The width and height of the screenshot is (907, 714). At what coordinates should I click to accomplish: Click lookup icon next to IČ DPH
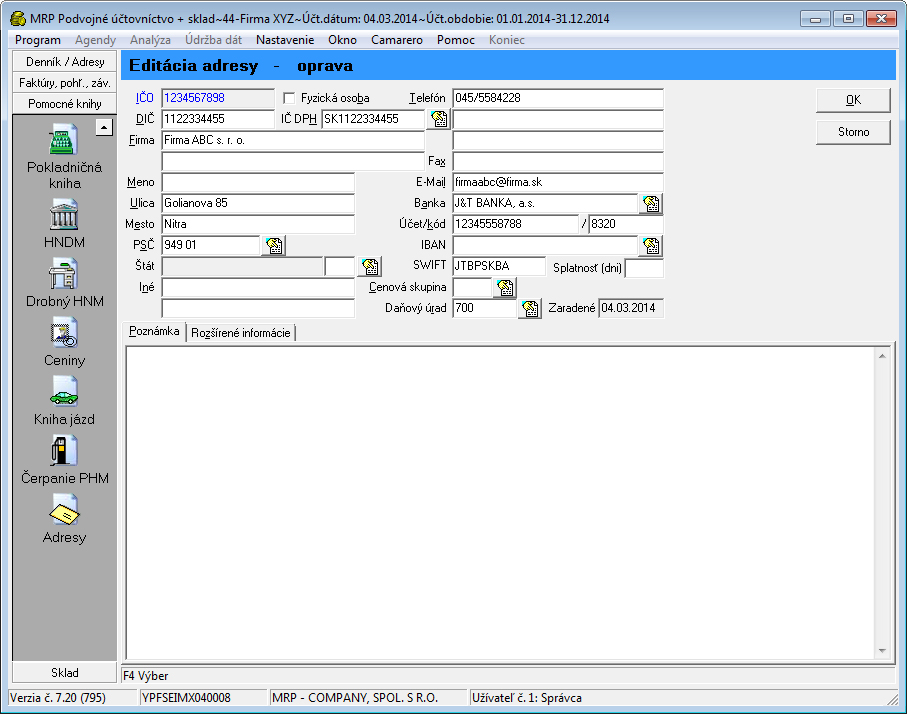click(x=439, y=119)
